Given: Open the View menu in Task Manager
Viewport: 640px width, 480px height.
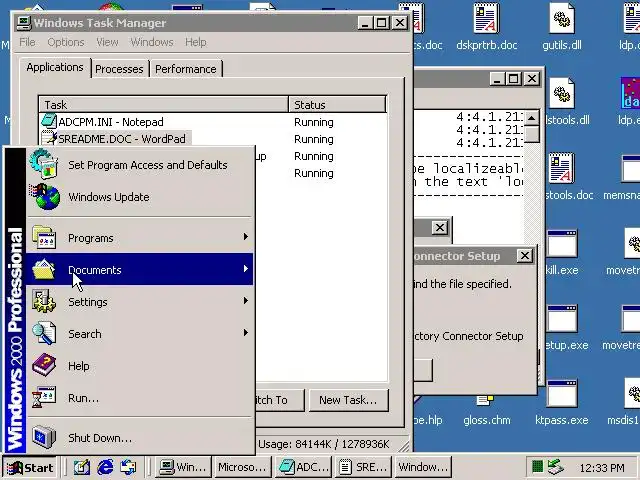Looking at the screenshot, I should [x=107, y=42].
